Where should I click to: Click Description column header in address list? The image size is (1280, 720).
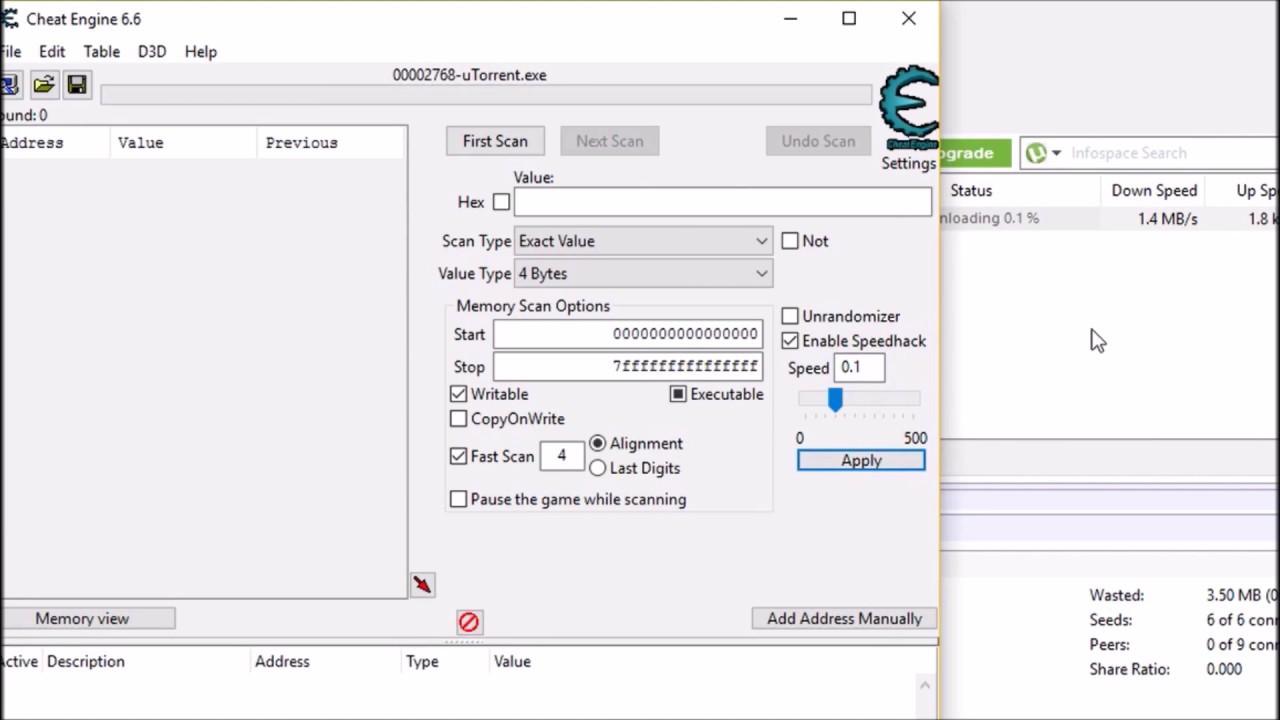[144, 662]
